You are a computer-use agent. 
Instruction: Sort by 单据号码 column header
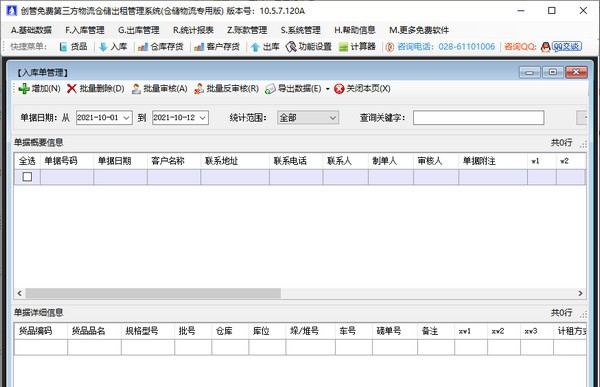(67, 161)
